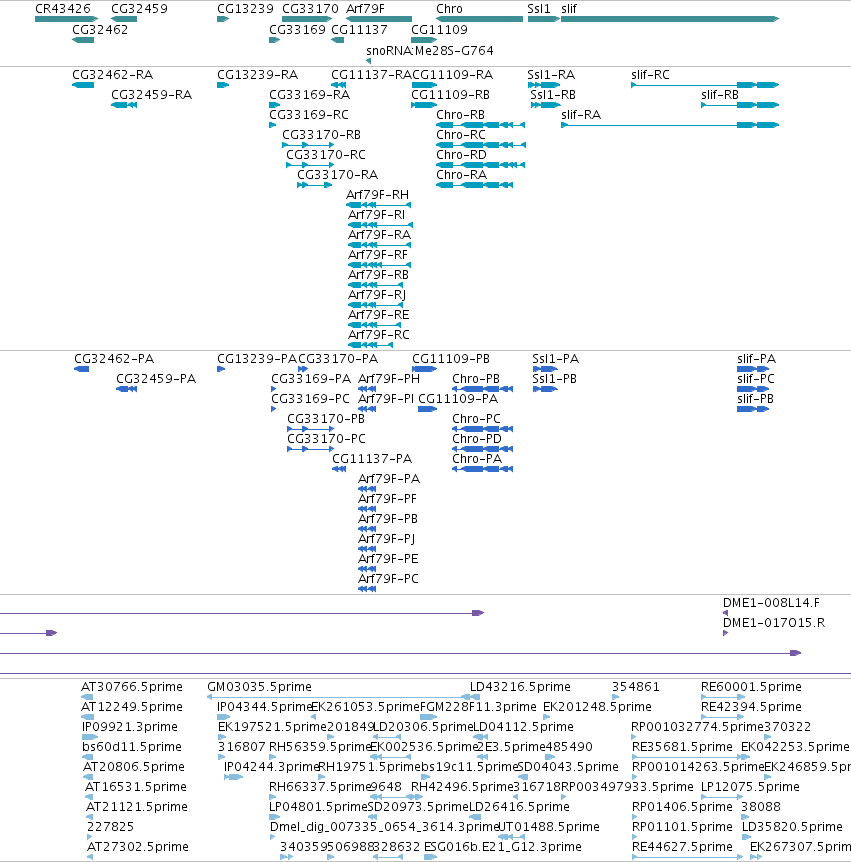
Task: Select the slif gene label in the top track
Action: [x=569, y=9]
